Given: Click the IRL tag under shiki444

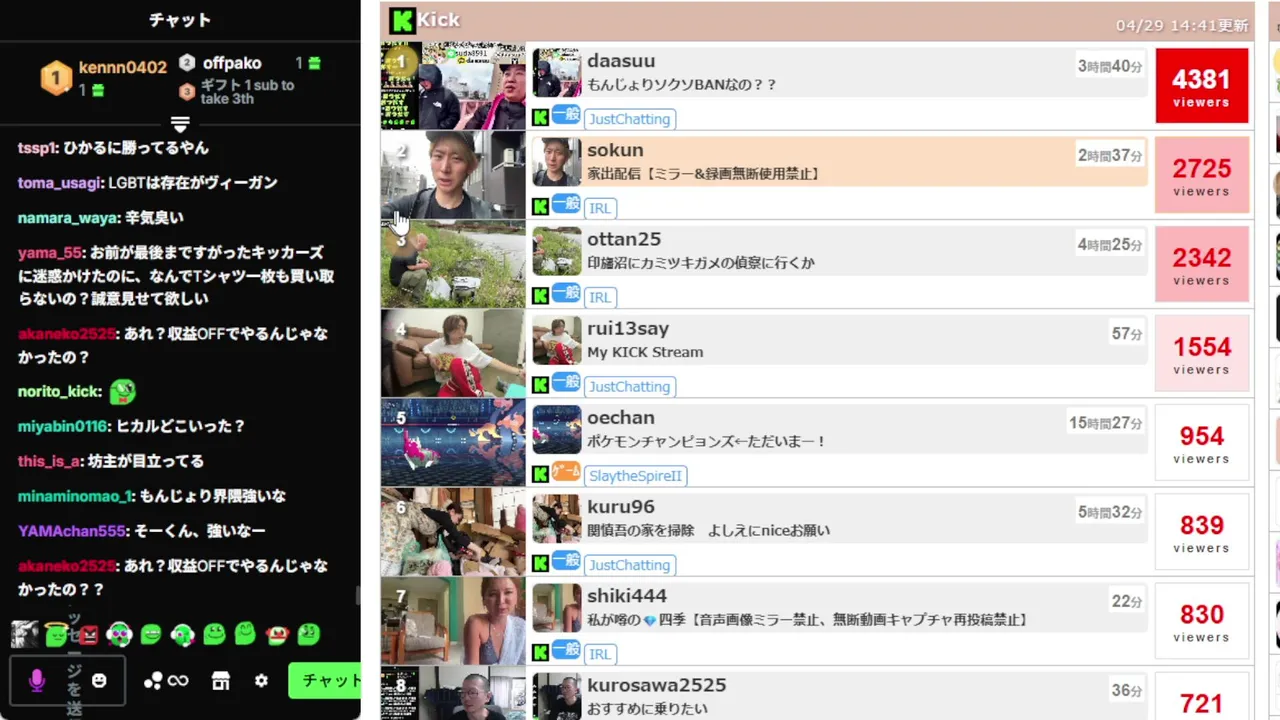Looking at the screenshot, I should point(600,654).
